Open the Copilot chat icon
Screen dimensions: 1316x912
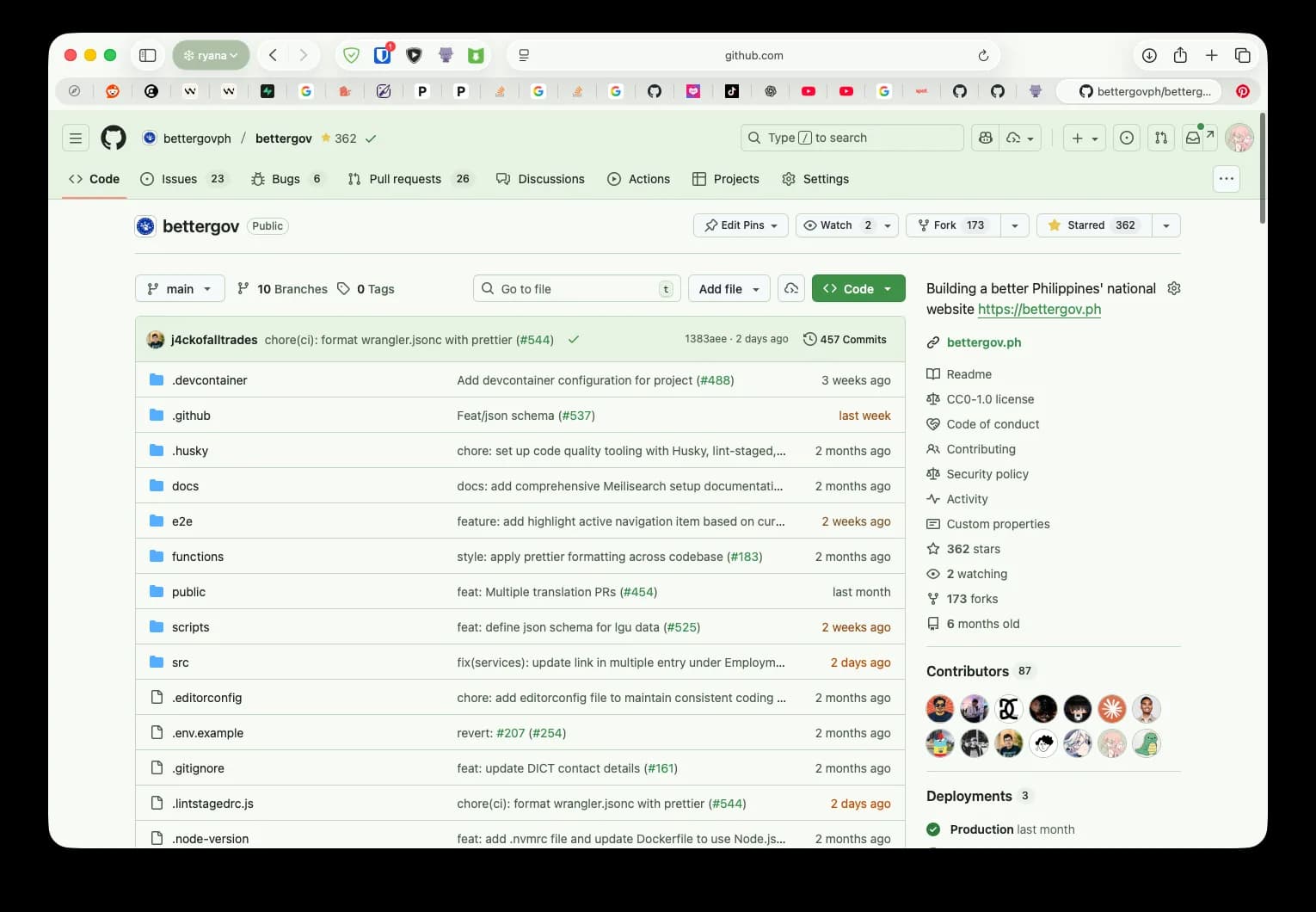986,138
